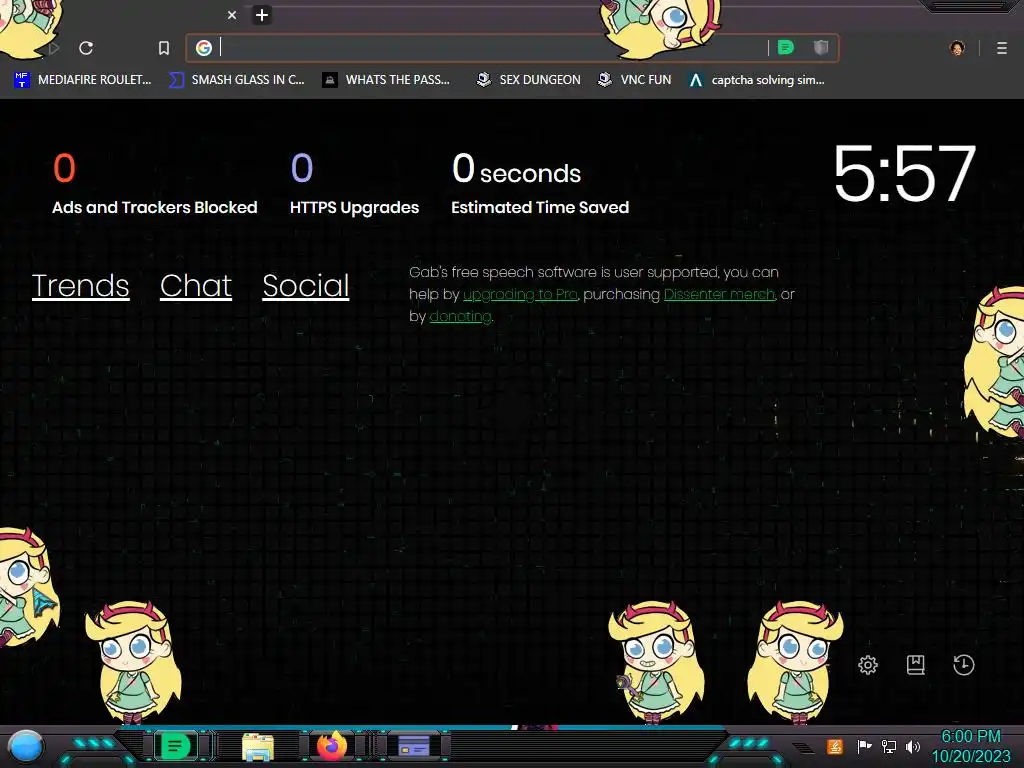Open the Shields icon in address bar

coord(821,47)
